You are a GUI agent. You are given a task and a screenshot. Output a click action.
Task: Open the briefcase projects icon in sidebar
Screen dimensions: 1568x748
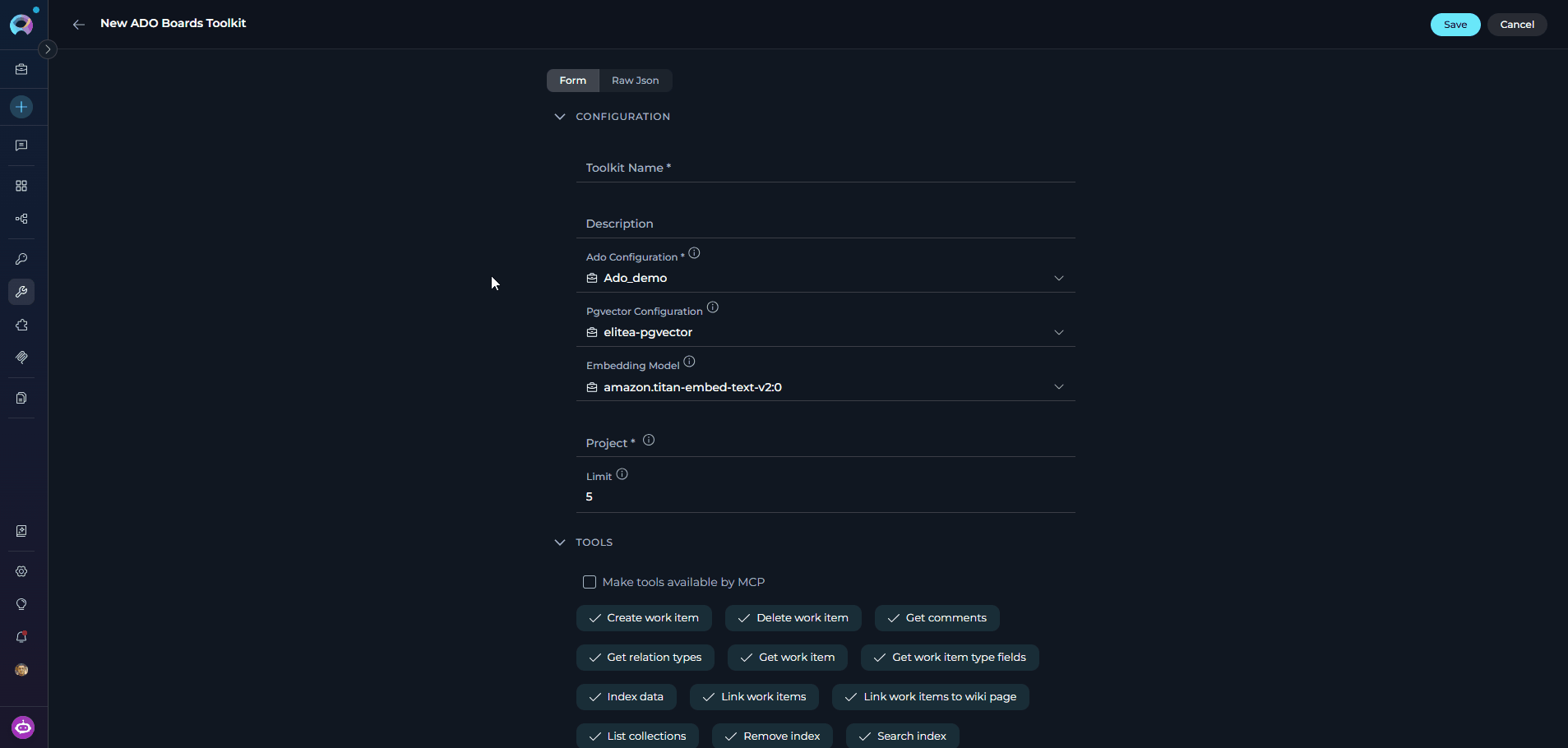coord(21,70)
